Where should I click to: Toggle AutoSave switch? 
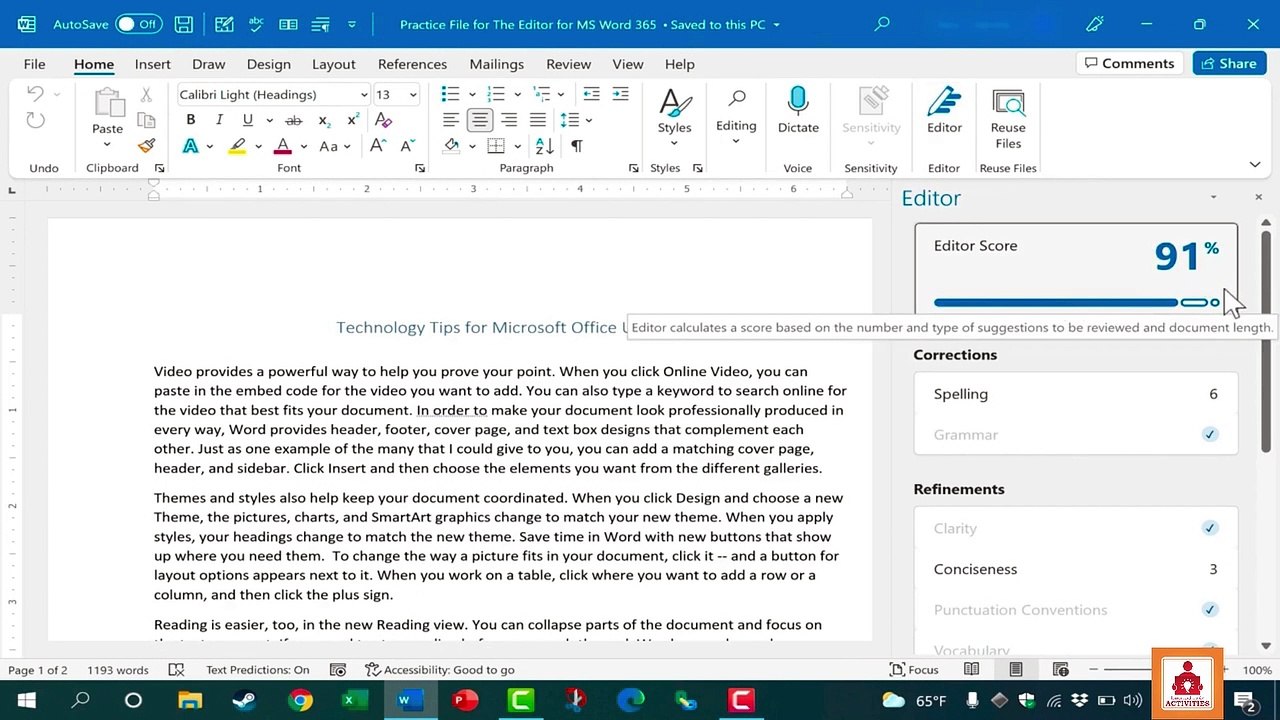[x=139, y=24]
